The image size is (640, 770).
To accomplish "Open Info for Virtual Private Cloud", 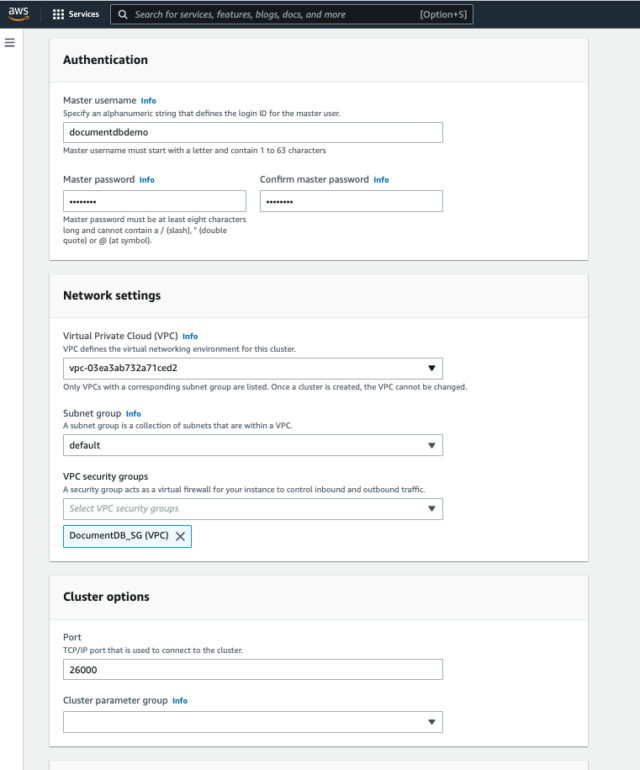I will pyautogui.click(x=190, y=337).
